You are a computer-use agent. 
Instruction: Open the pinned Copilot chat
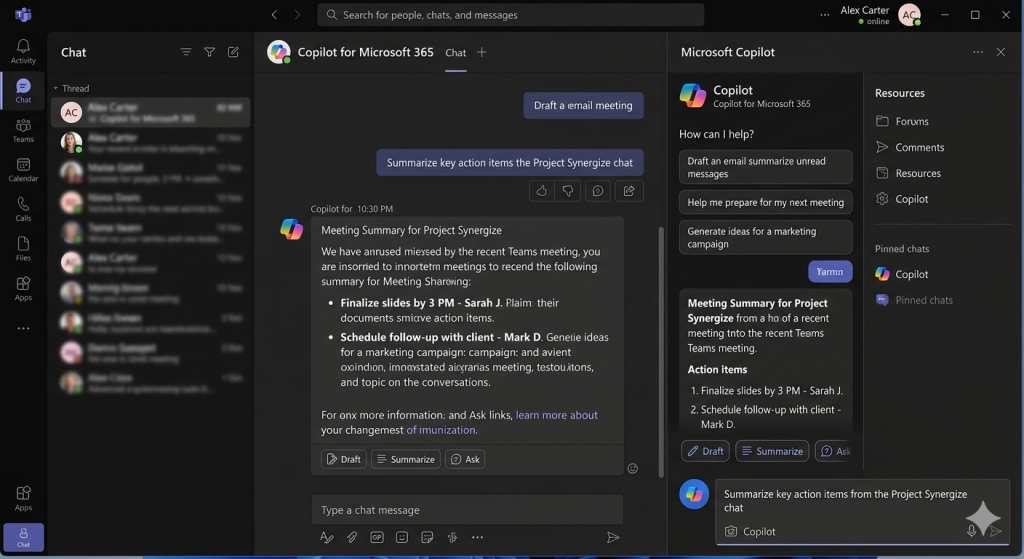pos(902,274)
